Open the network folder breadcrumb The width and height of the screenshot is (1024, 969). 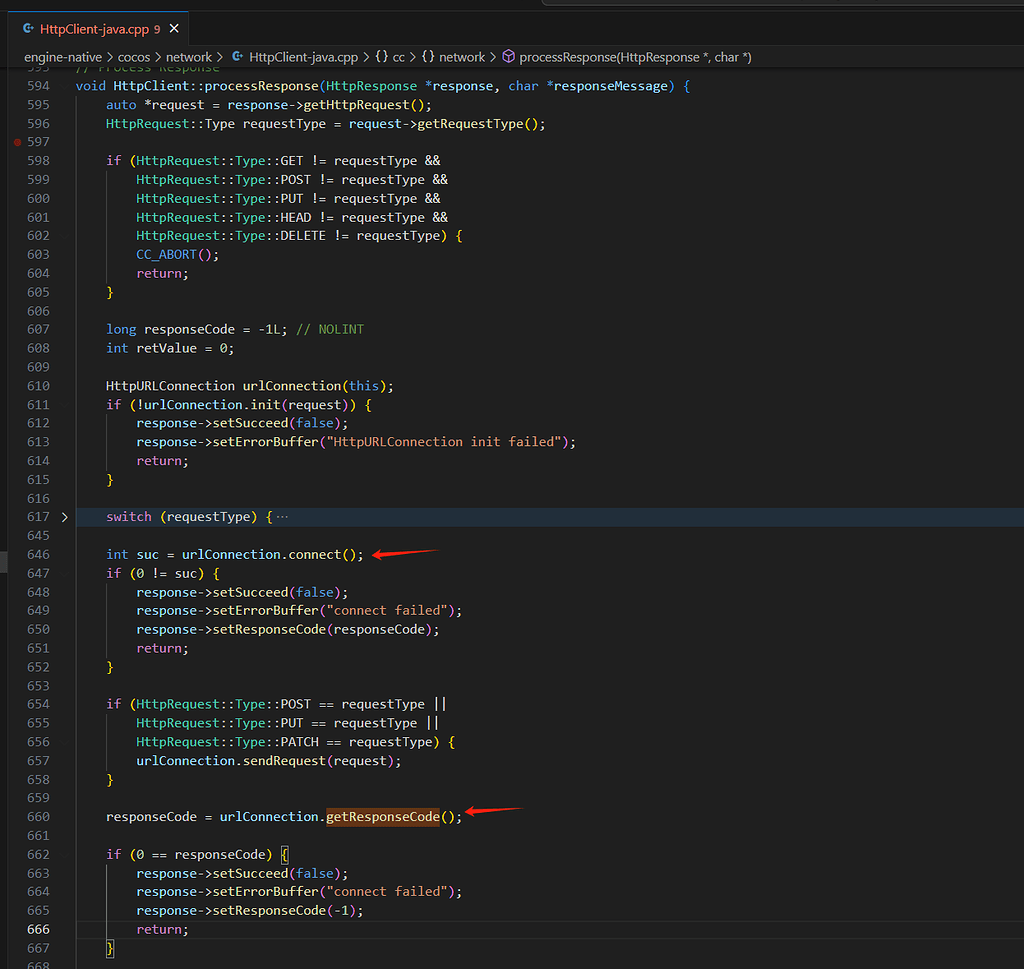(189, 57)
